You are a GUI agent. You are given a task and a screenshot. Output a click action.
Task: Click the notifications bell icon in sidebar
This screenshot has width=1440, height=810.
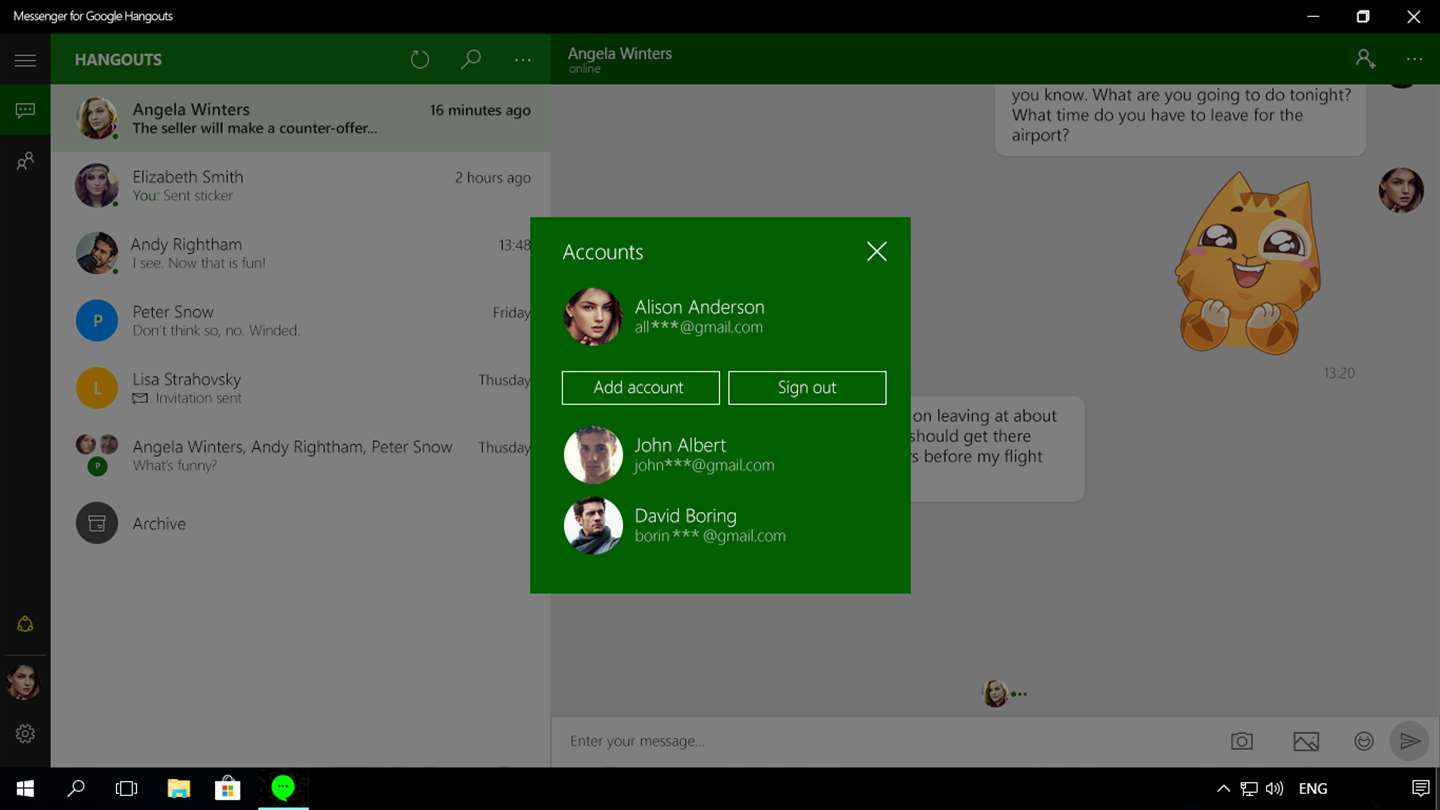25,624
